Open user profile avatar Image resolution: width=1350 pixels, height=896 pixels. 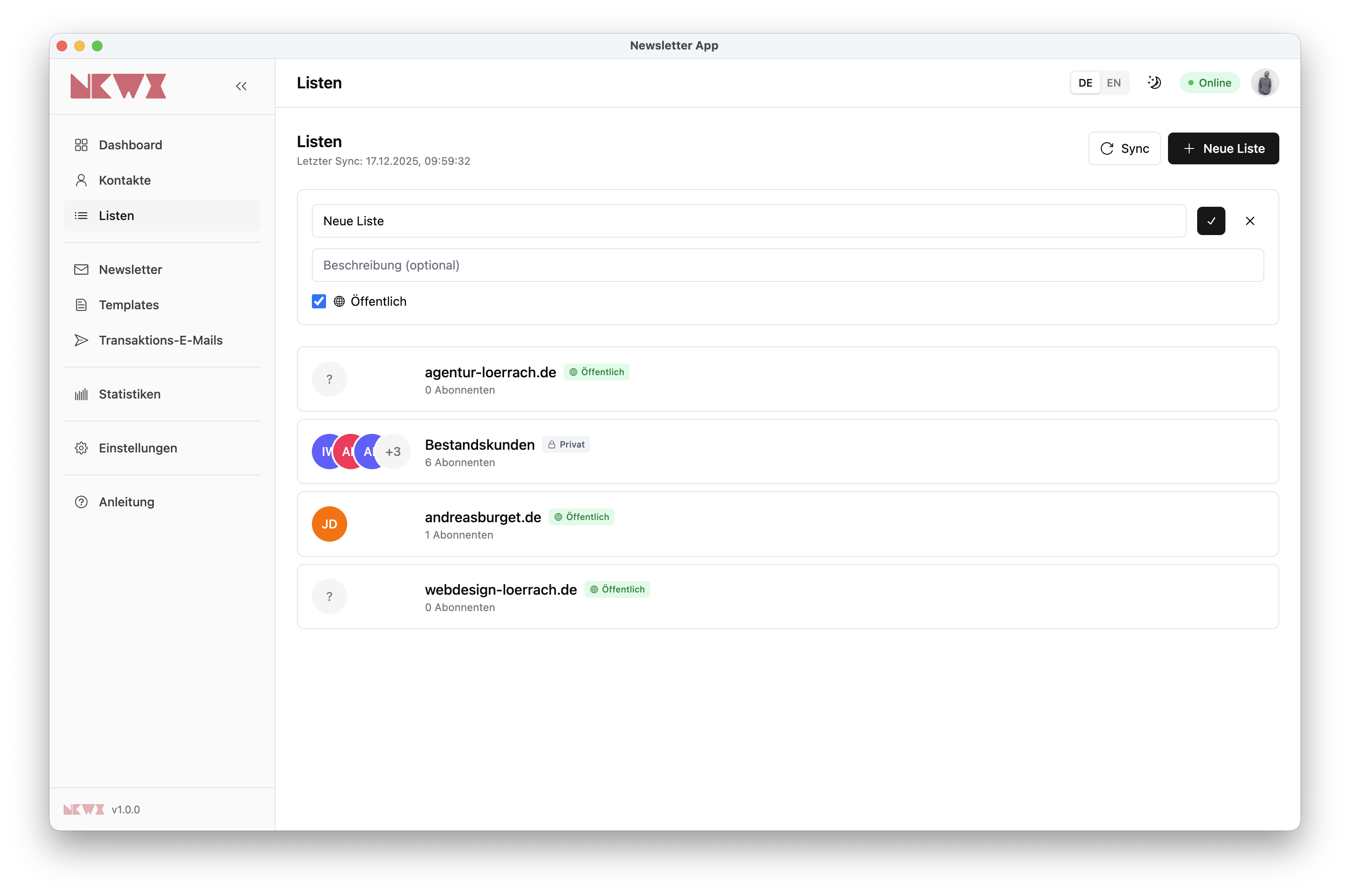tap(1264, 83)
